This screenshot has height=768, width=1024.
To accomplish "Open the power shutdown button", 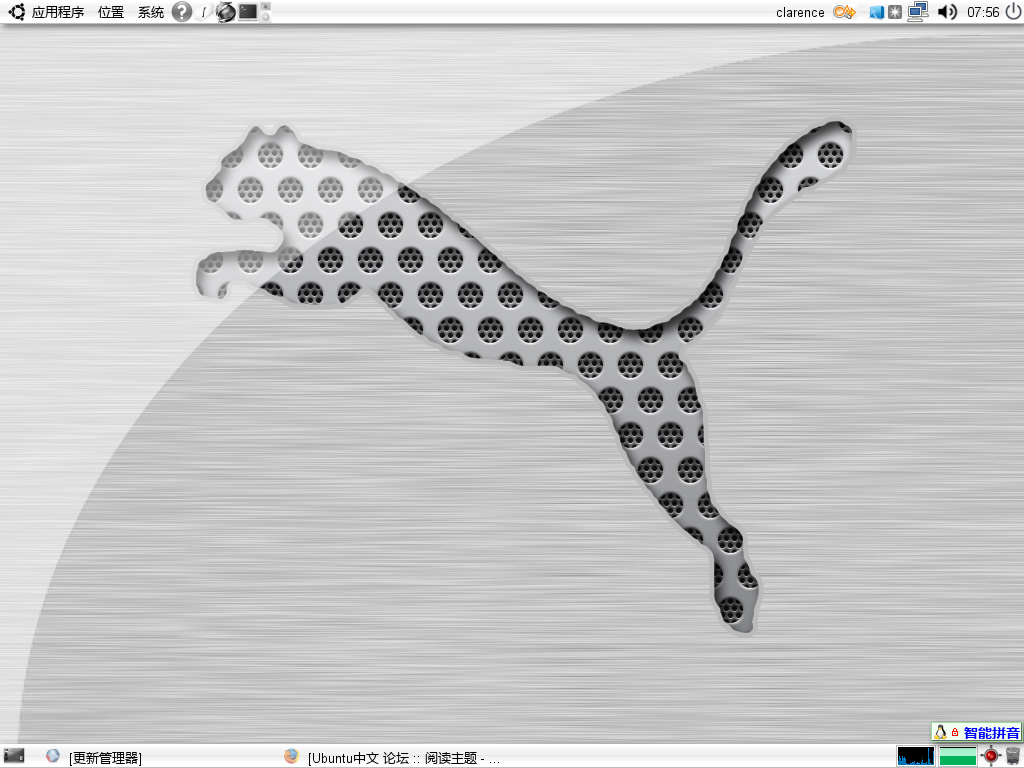I will point(1014,12).
